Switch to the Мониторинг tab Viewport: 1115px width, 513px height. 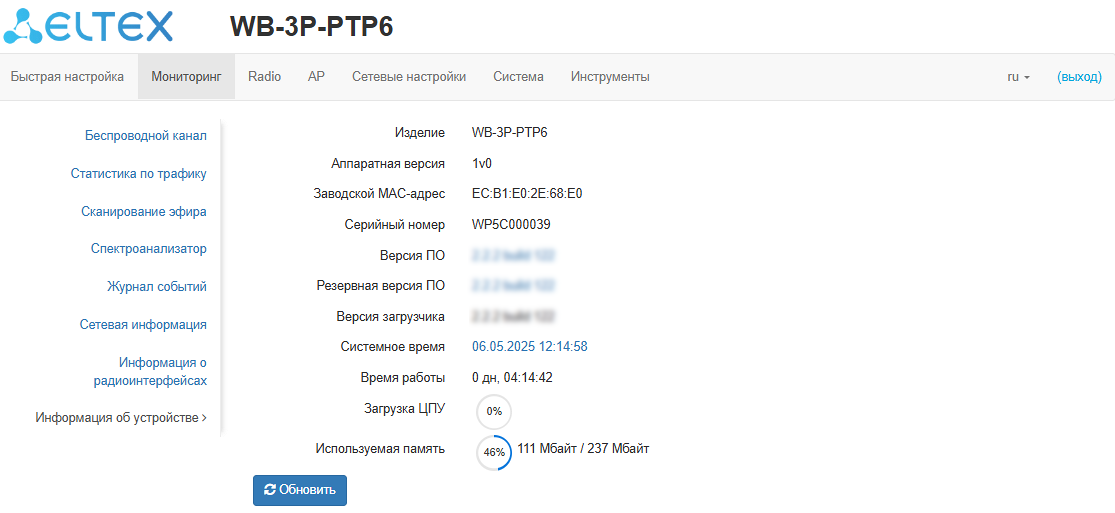tap(186, 77)
